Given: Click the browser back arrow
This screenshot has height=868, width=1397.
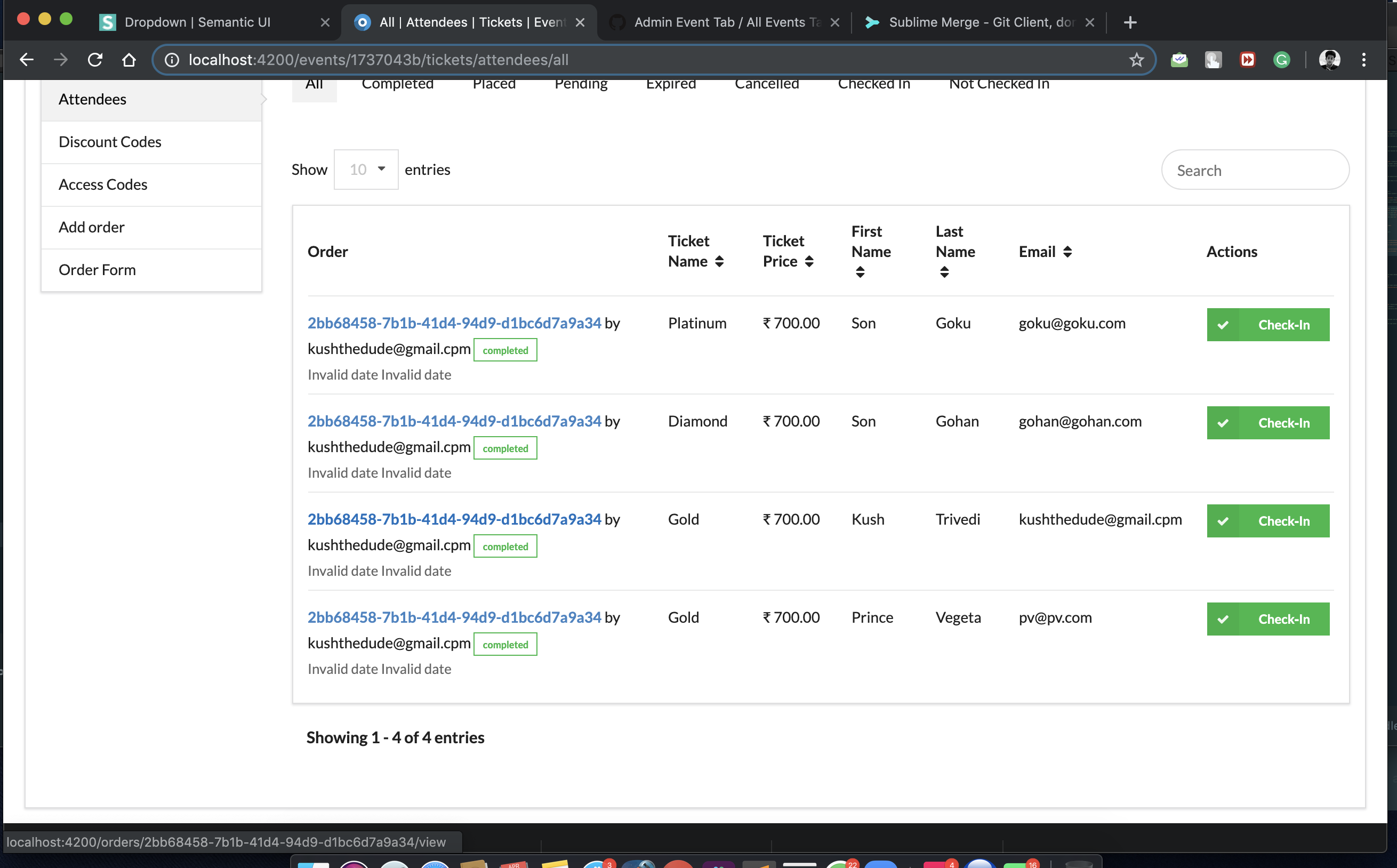Looking at the screenshot, I should click(27, 60).
